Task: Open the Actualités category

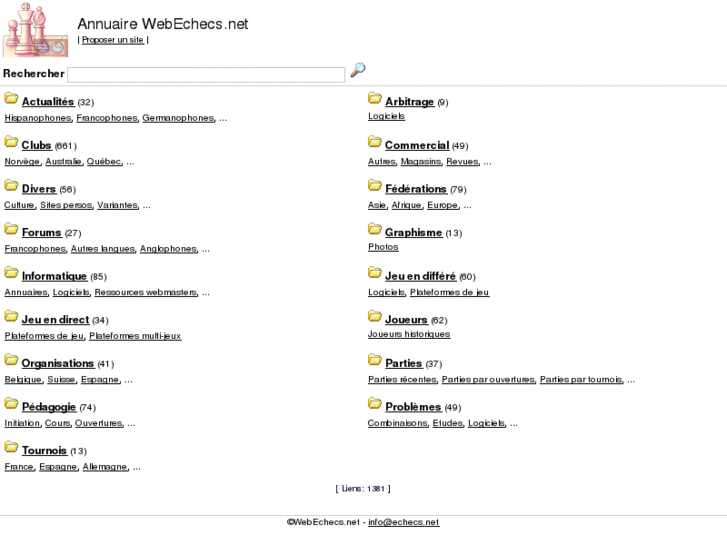Action: (48, 102)
